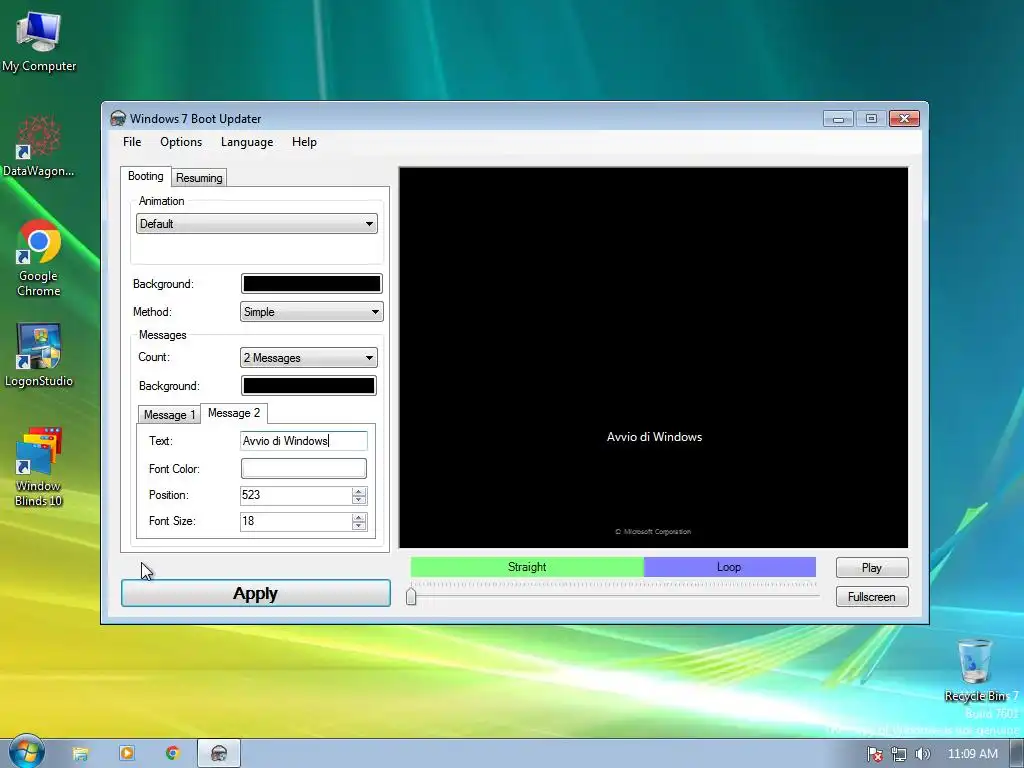Click the message Text input field
The height and width of the screenshot is (768, 1024).
pos(304,441)
